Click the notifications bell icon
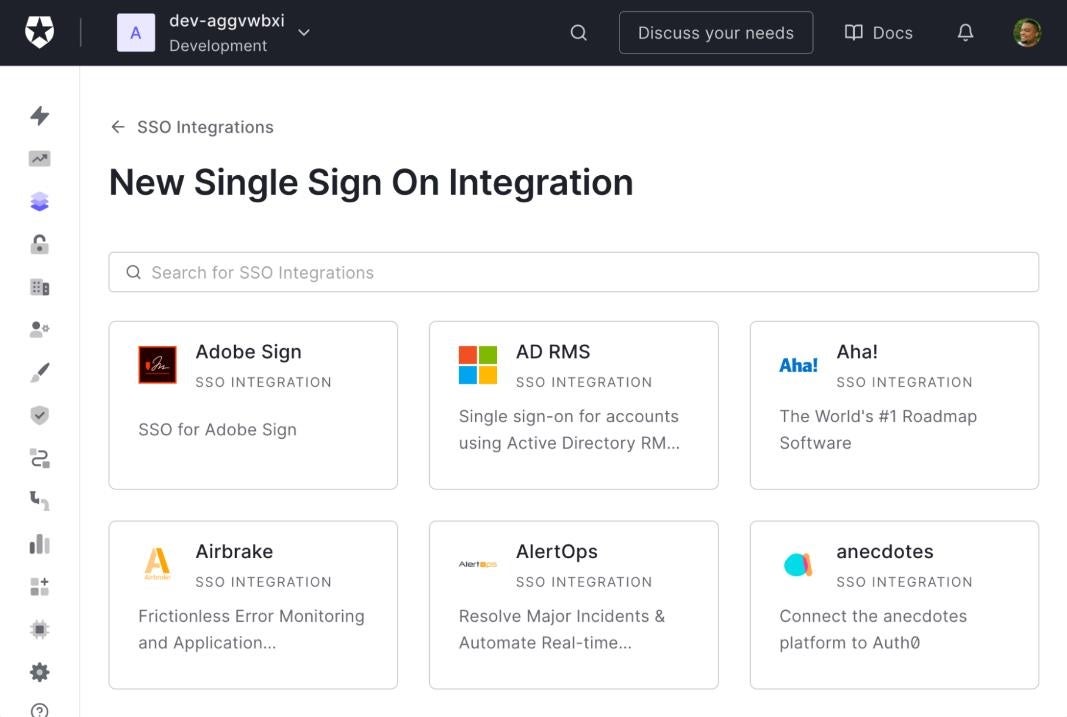 [965, 33]
